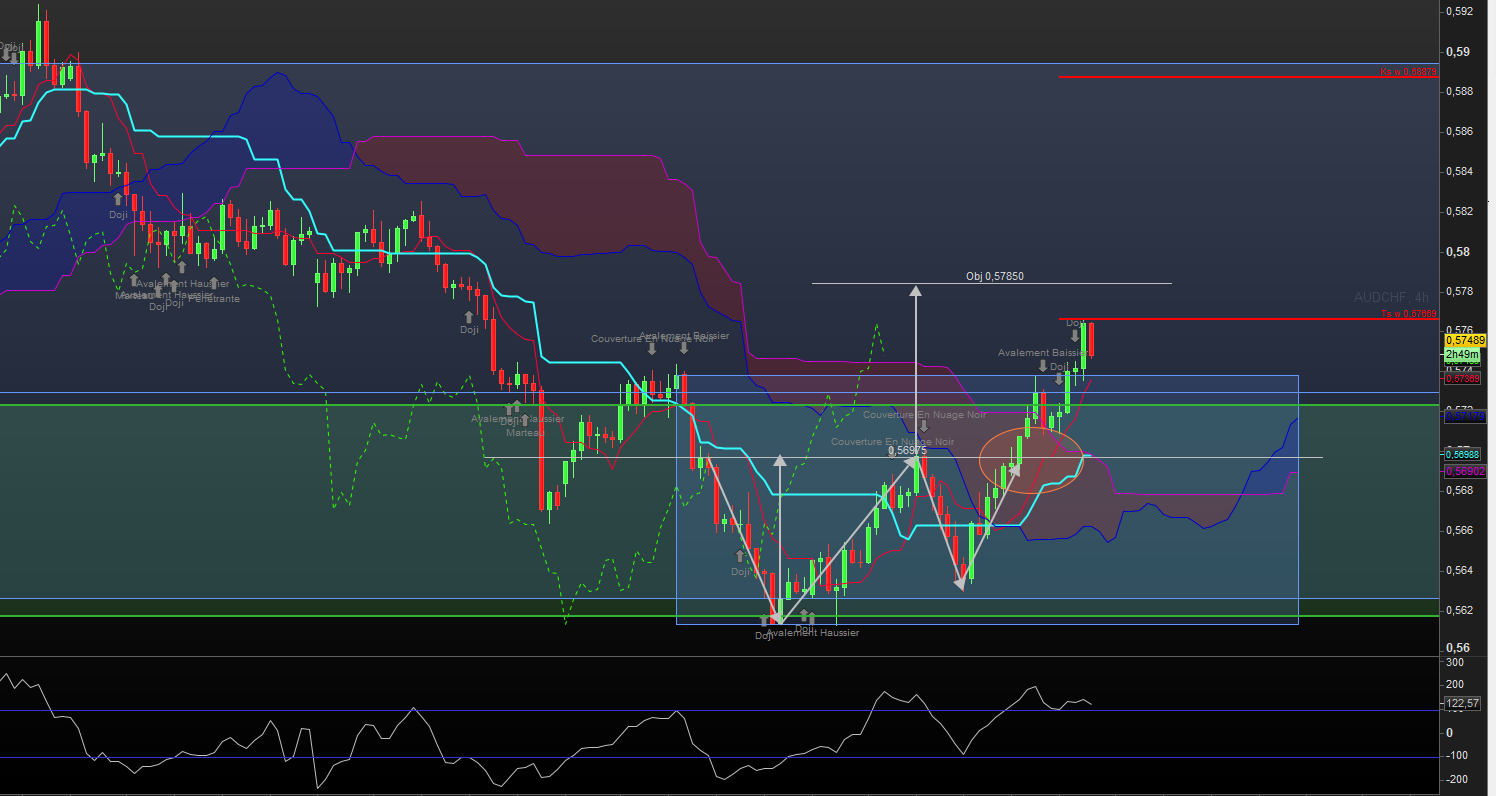1496x796 pixels.
Task: Click the large up arrowhead touching the Obj line
Action: coord(915,291)
